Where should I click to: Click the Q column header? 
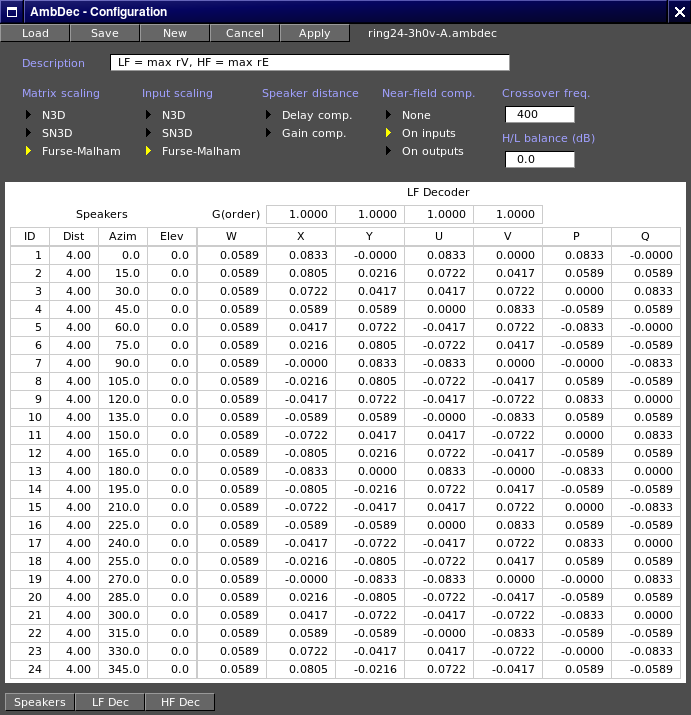[645, 236]
